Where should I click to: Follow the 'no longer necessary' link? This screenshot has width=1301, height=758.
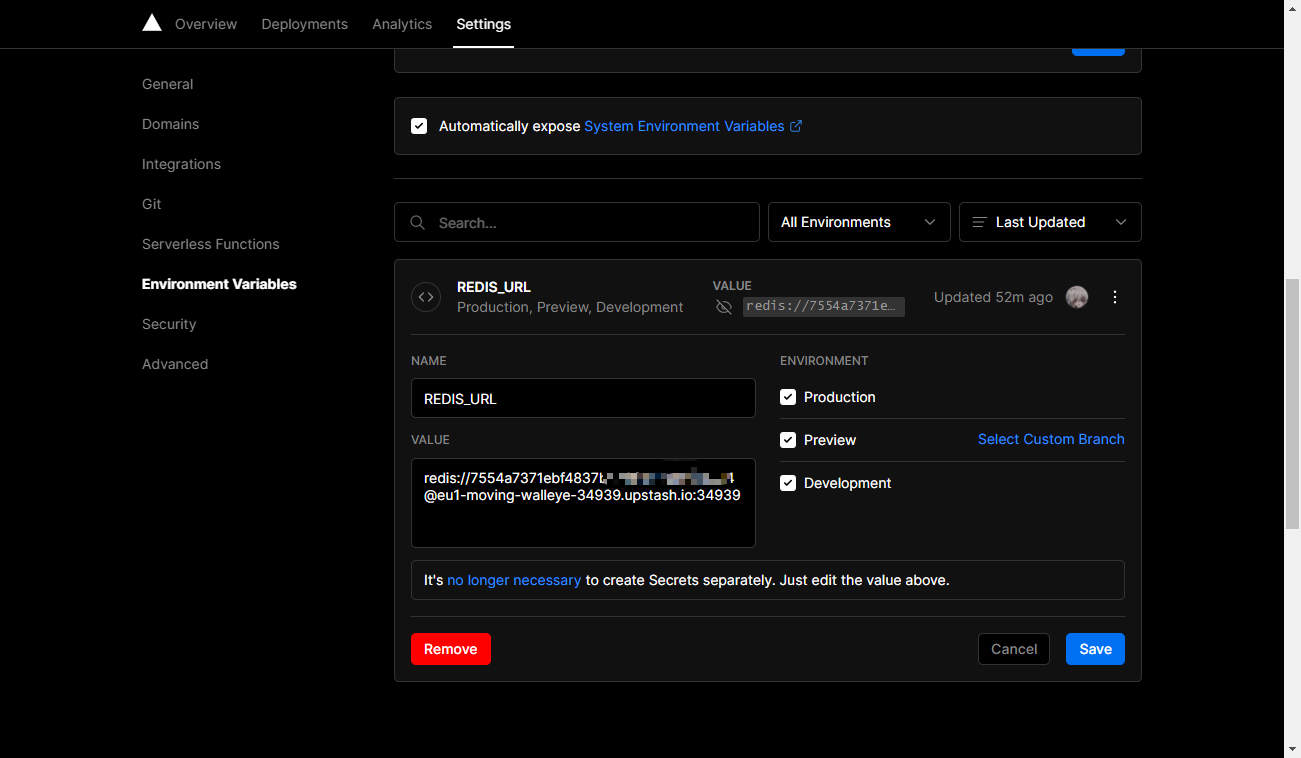[x=514, y=580]
